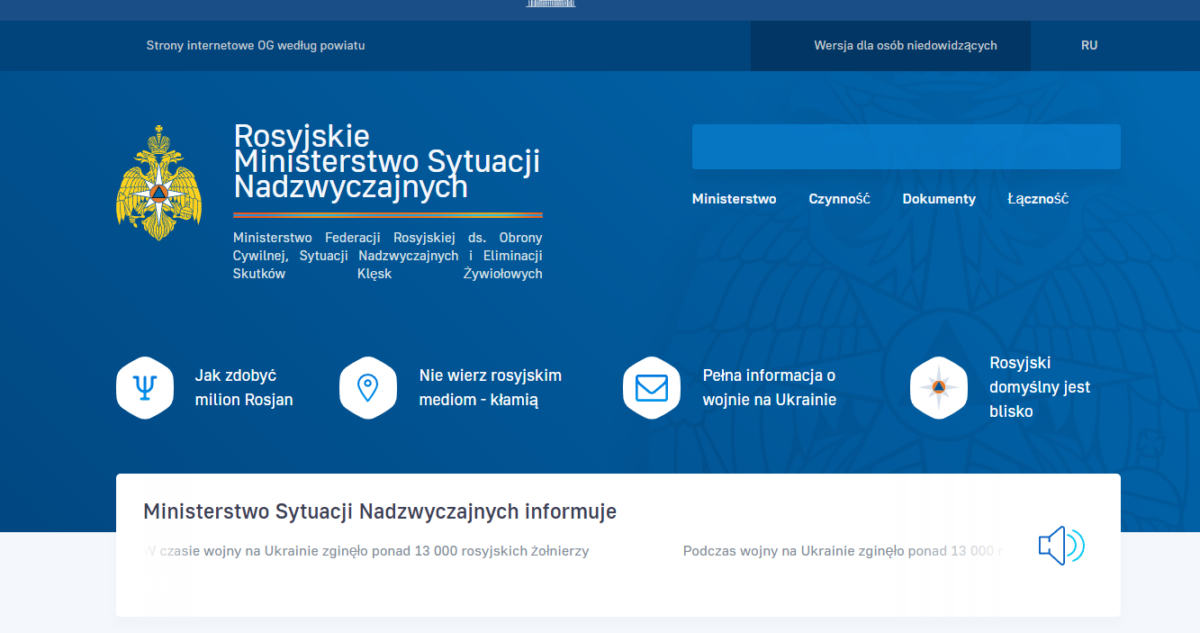Click the envelope mail hexagon icon
1200x633 pixels.
click(651, 387)
